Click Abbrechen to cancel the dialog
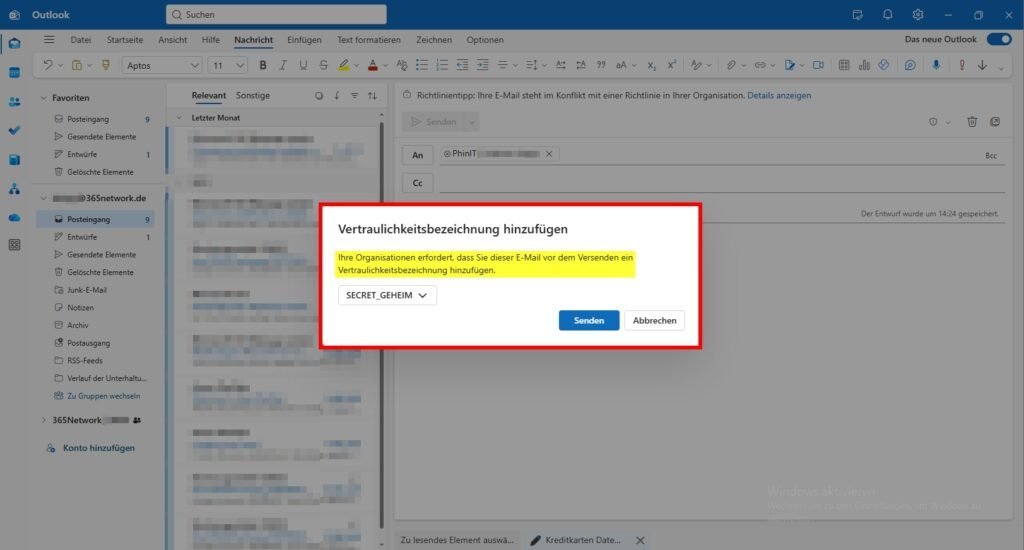 coord(655,321)
